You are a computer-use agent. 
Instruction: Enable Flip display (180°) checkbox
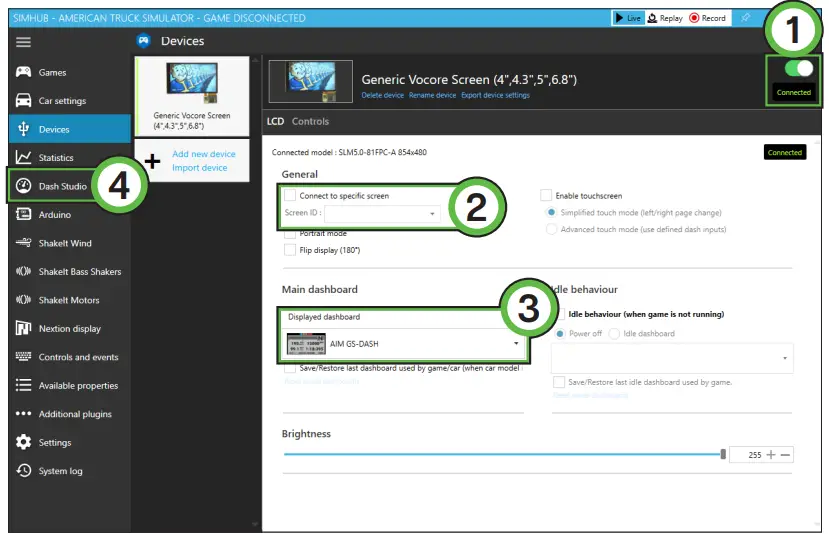point(290,250)
